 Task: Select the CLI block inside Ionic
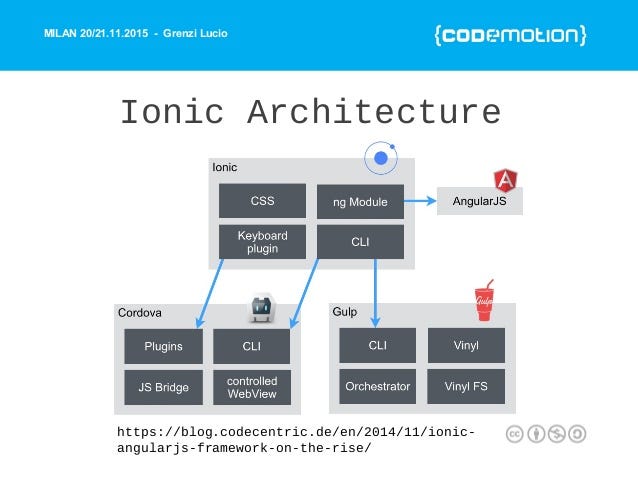[361, 242]
